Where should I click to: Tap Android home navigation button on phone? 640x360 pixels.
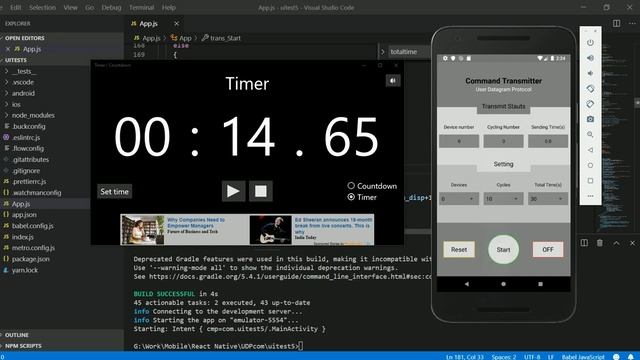click(503, 284)
